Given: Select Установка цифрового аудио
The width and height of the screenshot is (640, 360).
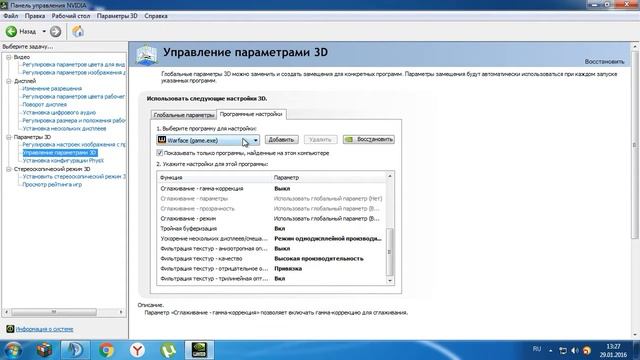Looking at the screenshot, I should (59, 113).
